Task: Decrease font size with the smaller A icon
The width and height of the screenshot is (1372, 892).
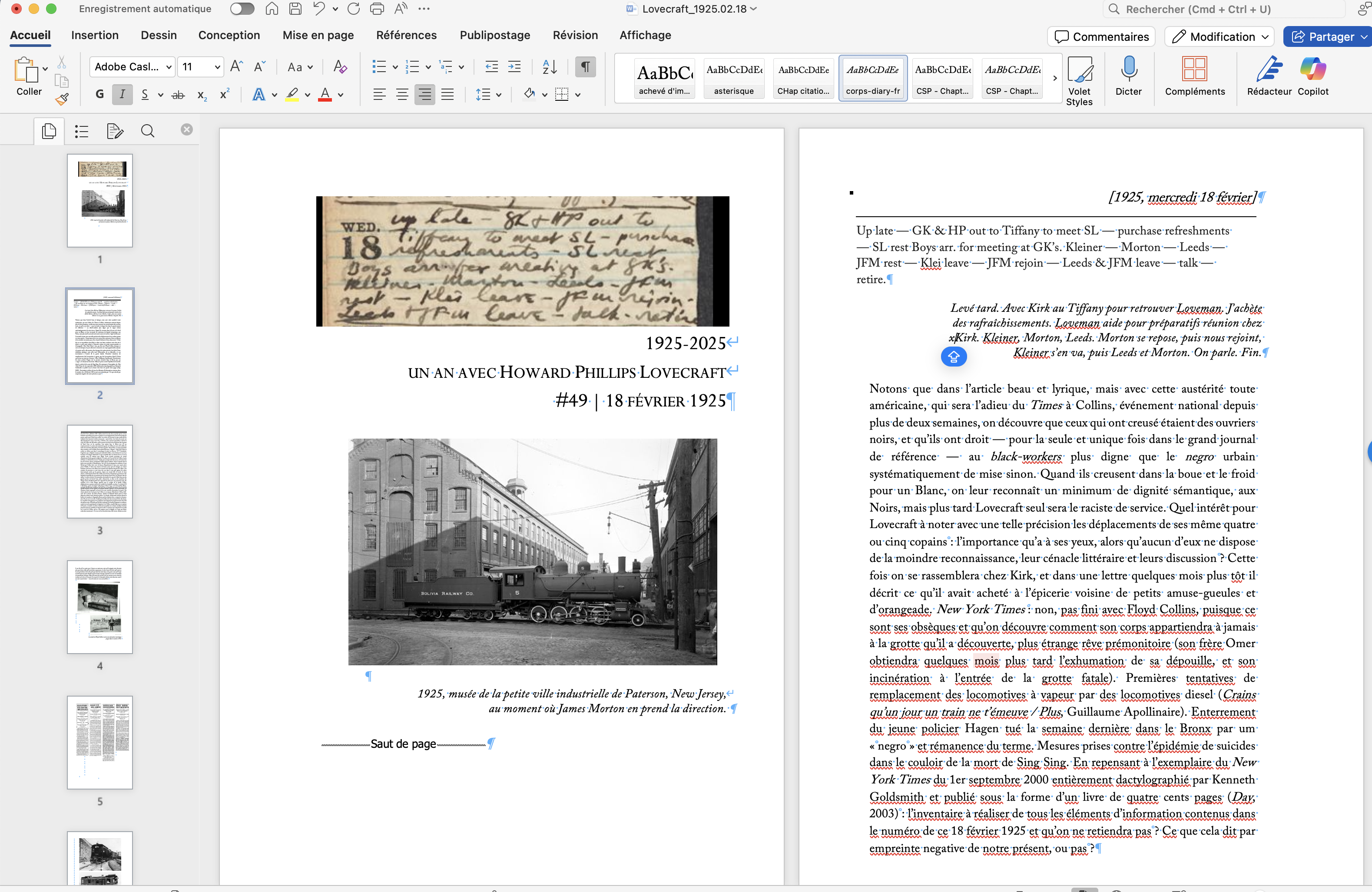Action: (x=259, y=67)
